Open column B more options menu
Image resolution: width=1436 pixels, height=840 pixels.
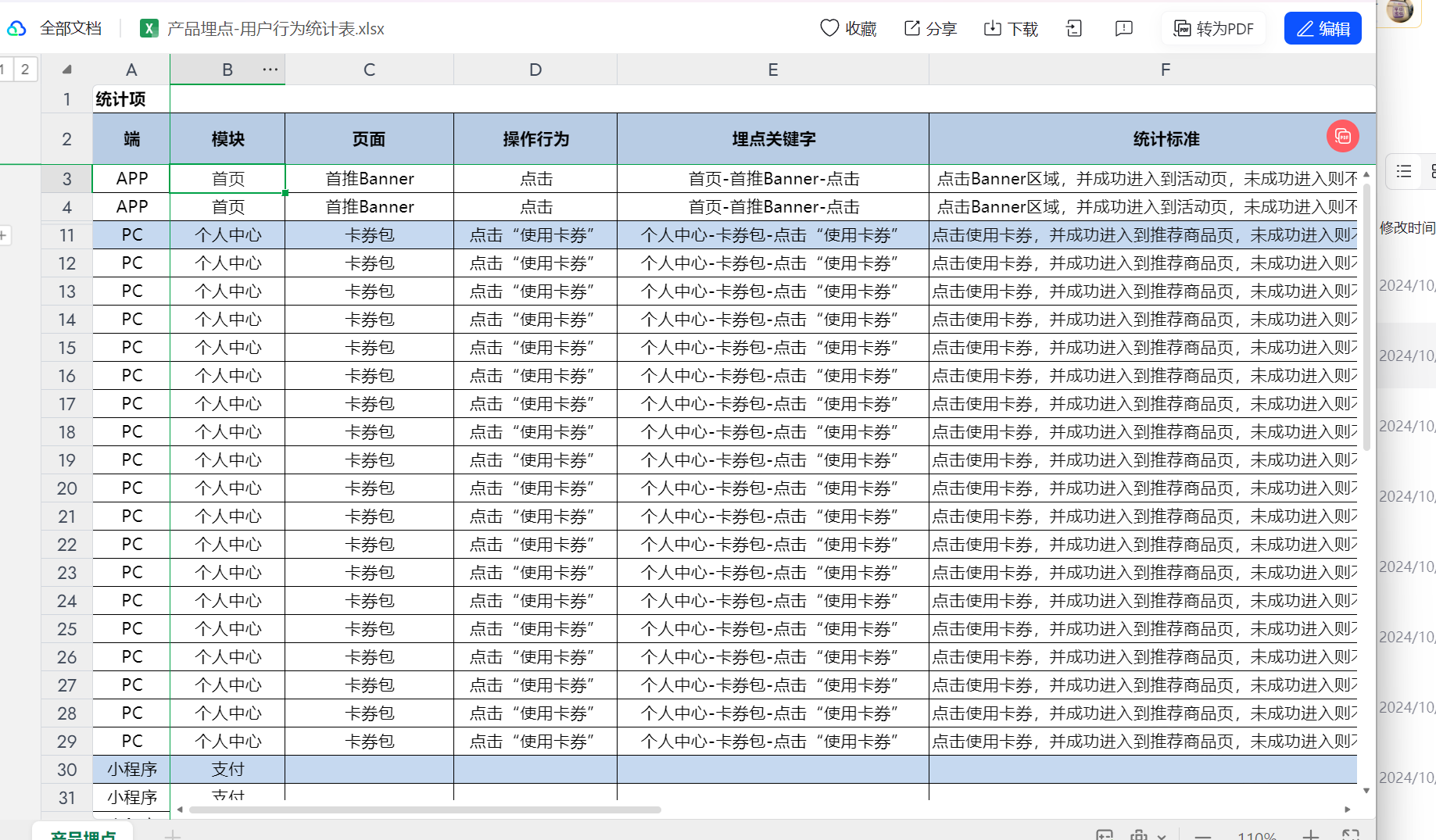270,70
